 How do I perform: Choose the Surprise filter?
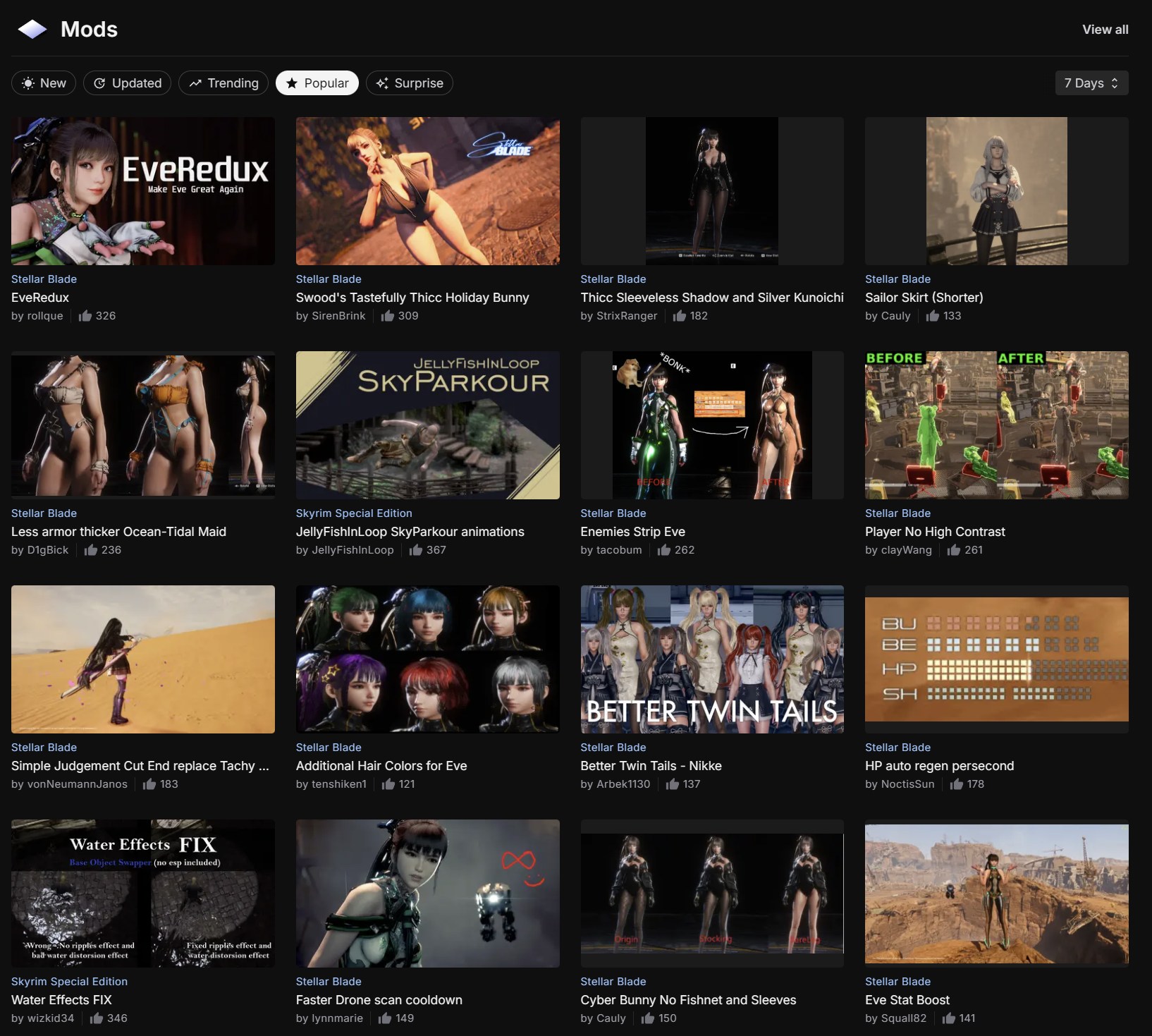(410, 83)
